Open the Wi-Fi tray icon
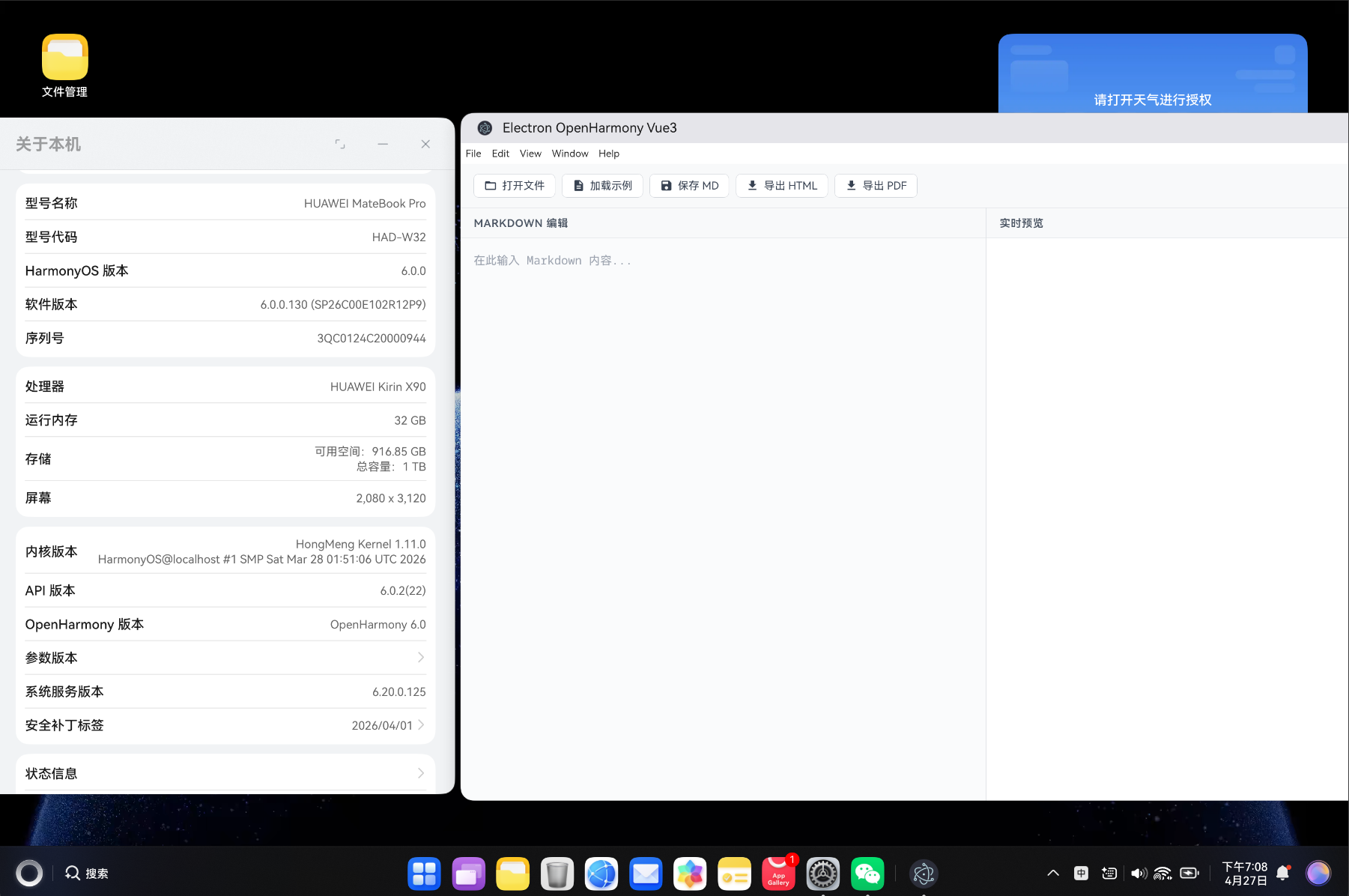The image size is (1349, 896). (x=1162, y=873)
